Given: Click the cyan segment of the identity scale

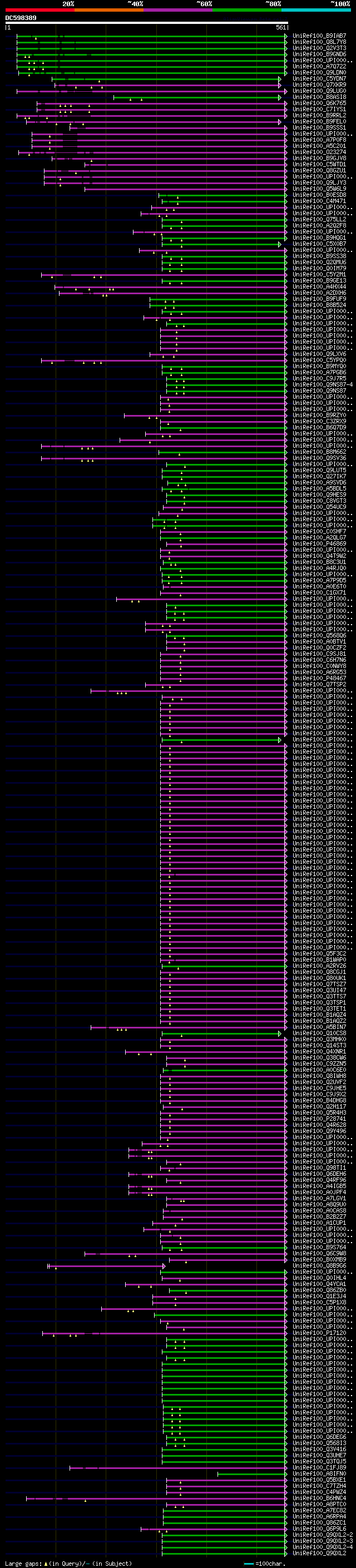Looking at the screenshot, I should tap(317, 10).
